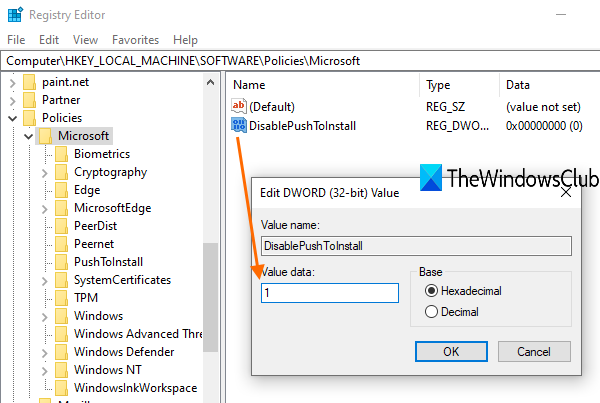Select the Cryptography folder icon

(x=62, y=172)
